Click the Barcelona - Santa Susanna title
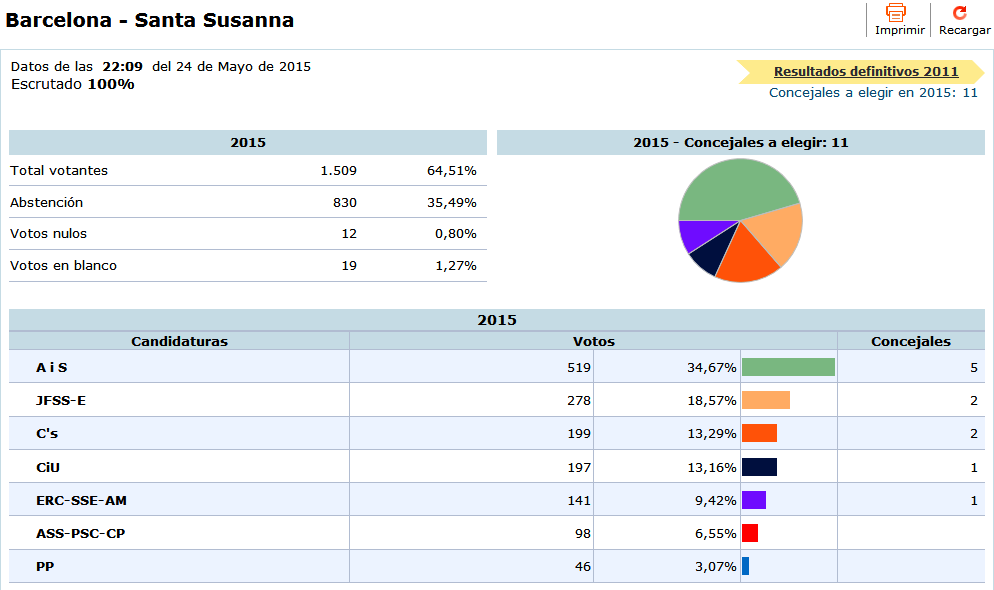994x590 pixels. pos(150,20)
